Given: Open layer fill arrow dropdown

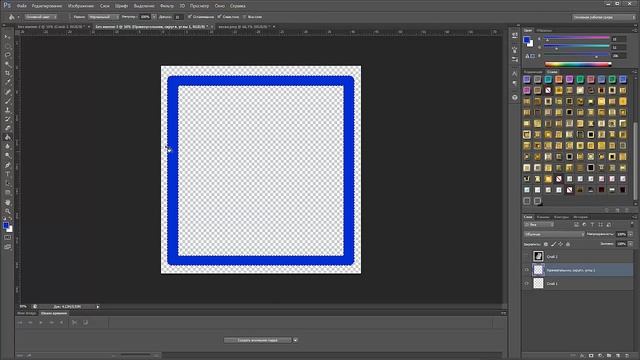Looking at the screenshot, I should coord(631,244).
